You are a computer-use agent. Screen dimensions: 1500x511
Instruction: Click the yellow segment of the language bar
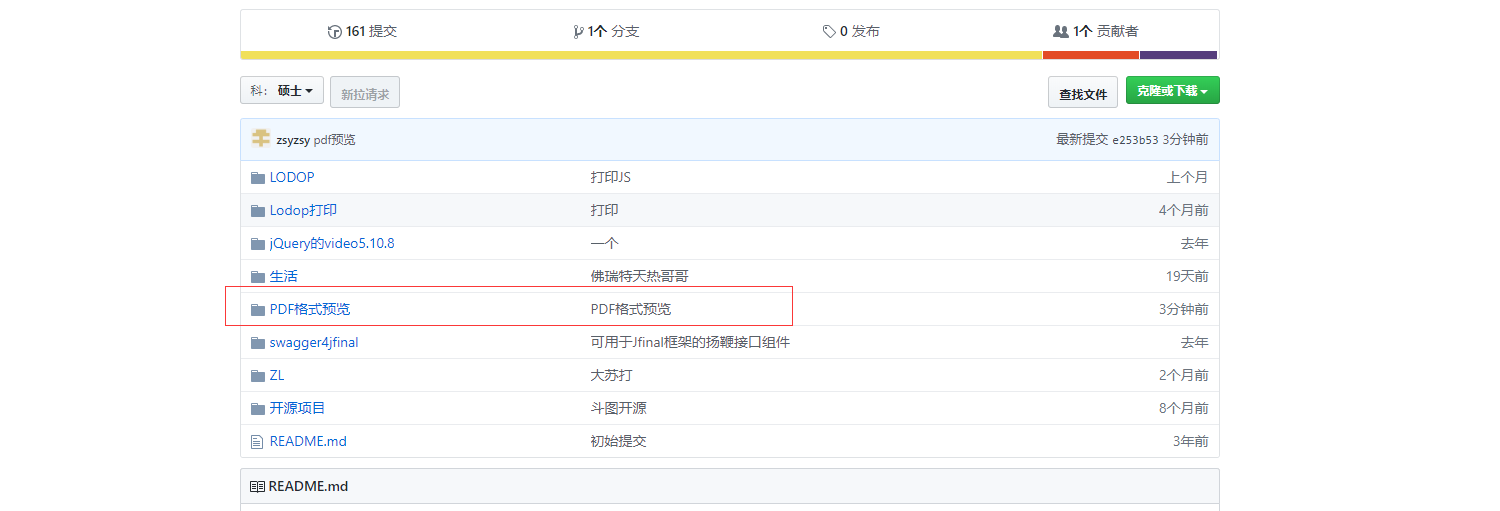(640, 55)
